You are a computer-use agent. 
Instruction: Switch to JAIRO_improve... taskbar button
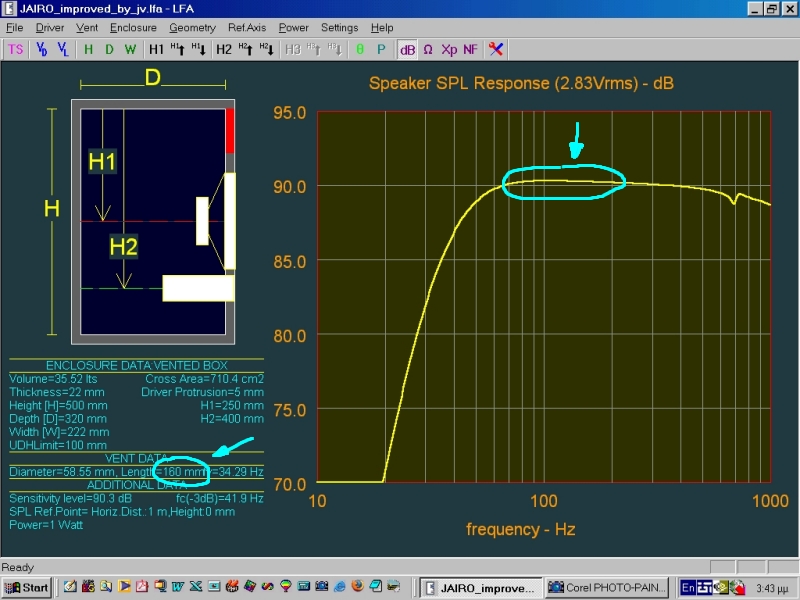(x=480, y=588)
